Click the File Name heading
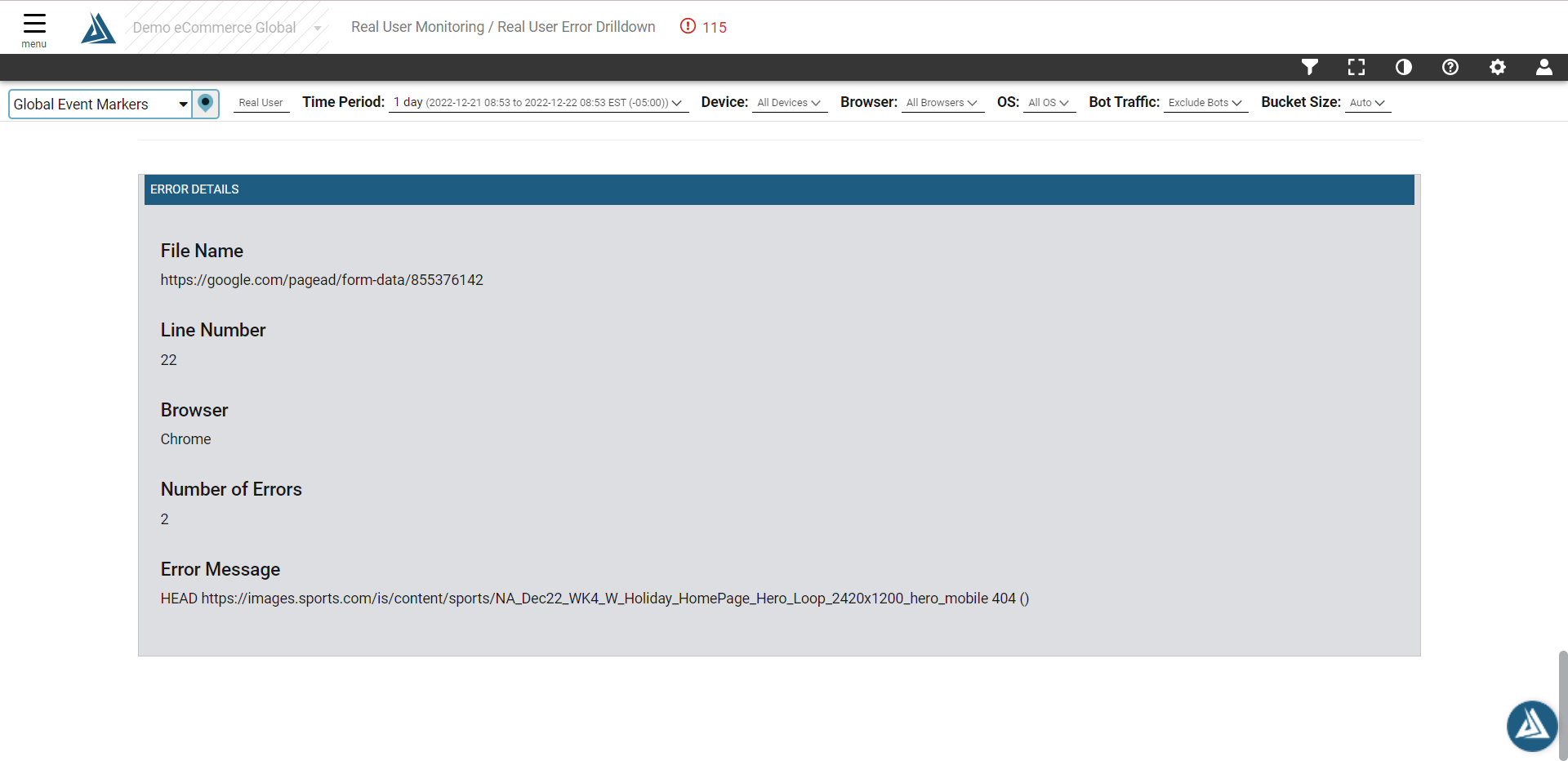1568x761 pixels. click(x=202, y=251)
